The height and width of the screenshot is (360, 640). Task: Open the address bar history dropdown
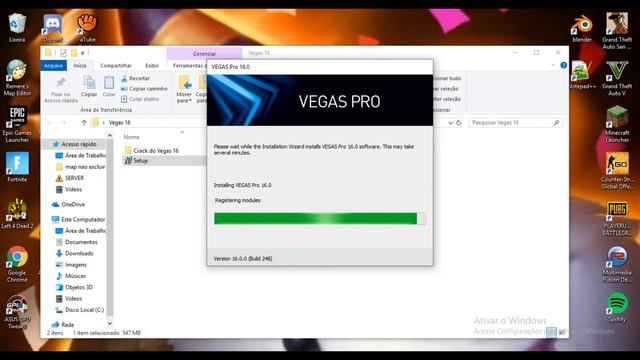click(450, 122)
